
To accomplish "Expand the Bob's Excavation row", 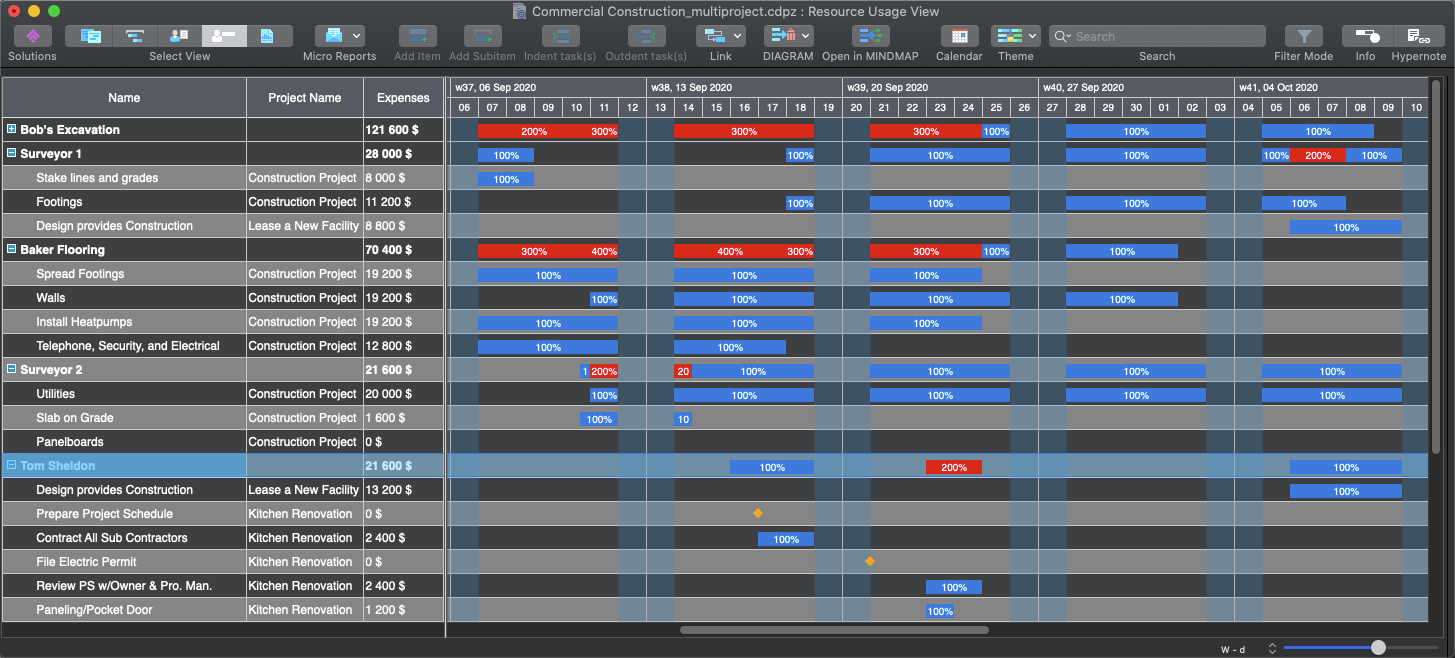I will (x=11, y=130).
